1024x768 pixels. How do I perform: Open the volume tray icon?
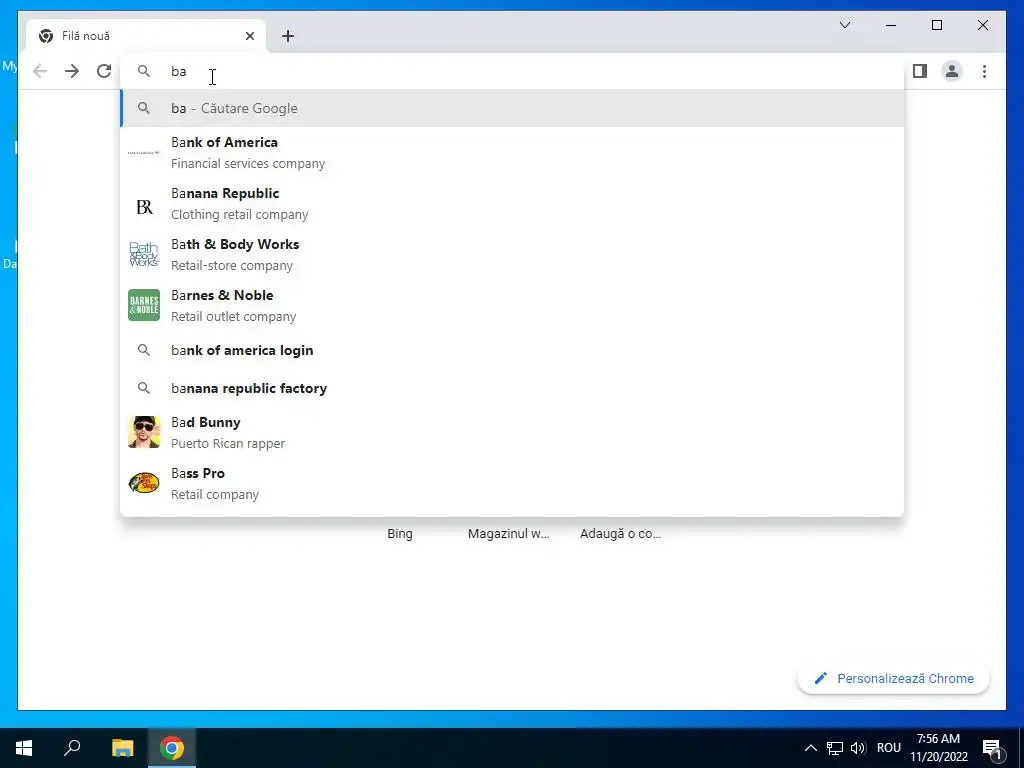(x=858, y=748)
